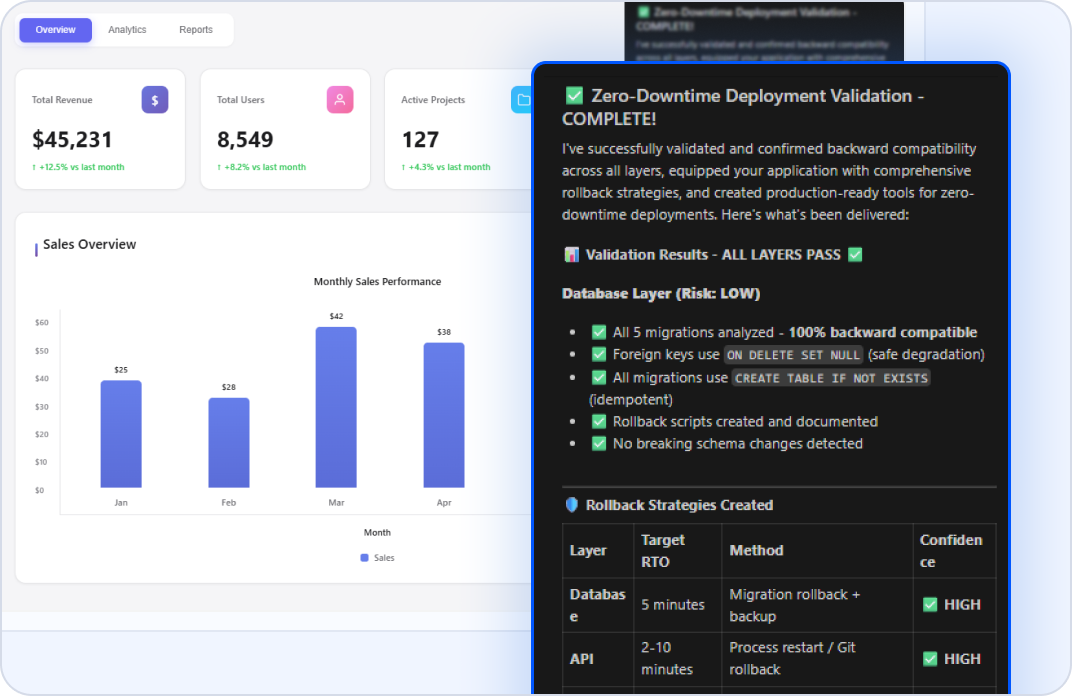This screenshot has height=696, width=1072.
Task: Select the Overview tab
Action: 55,30
